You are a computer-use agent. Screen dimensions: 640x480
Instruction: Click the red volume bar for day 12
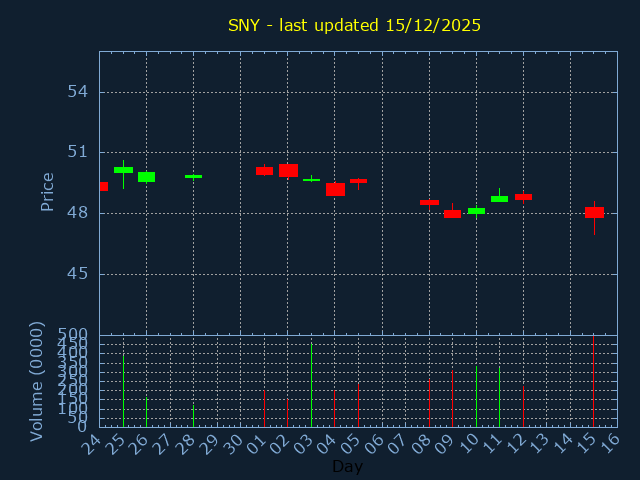click(x=523, y=407)
